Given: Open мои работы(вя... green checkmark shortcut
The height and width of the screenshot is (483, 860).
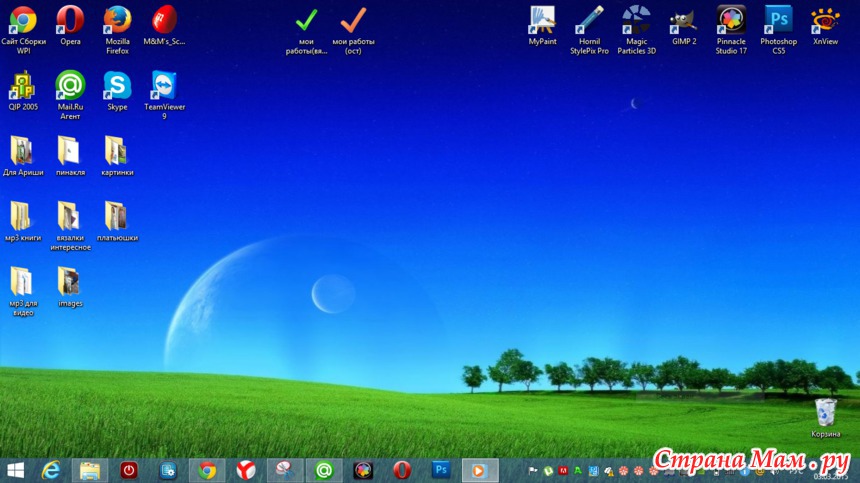Looking at the screenshot, I should point(306,31).
